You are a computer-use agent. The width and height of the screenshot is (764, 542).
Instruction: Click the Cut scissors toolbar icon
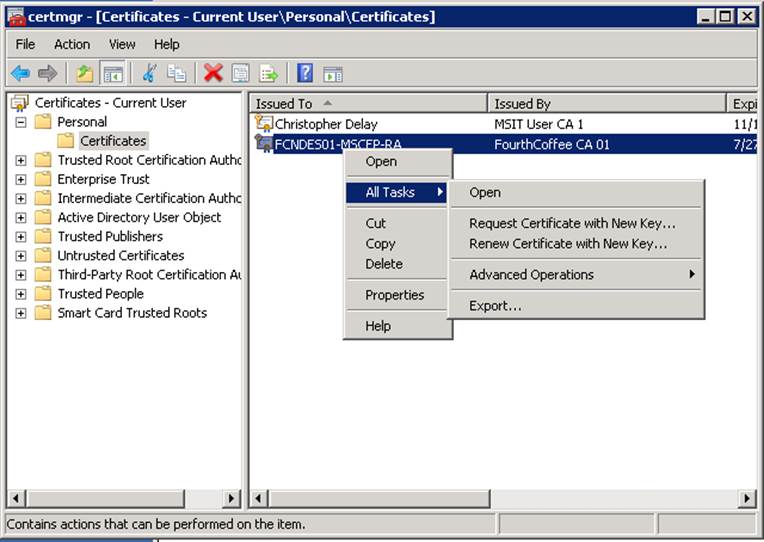150,73
